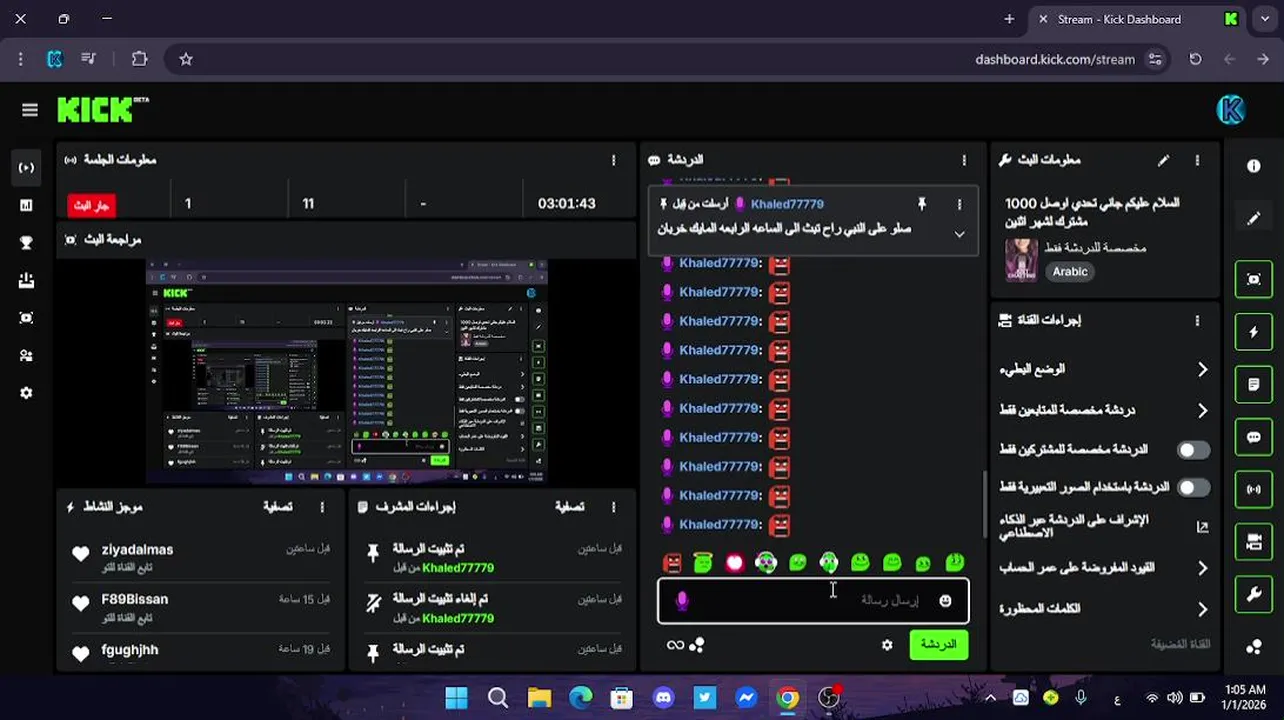This screenshot has height=720, width=1284.
Task: Click the chat scrollbar
Action: click(985, 505)
